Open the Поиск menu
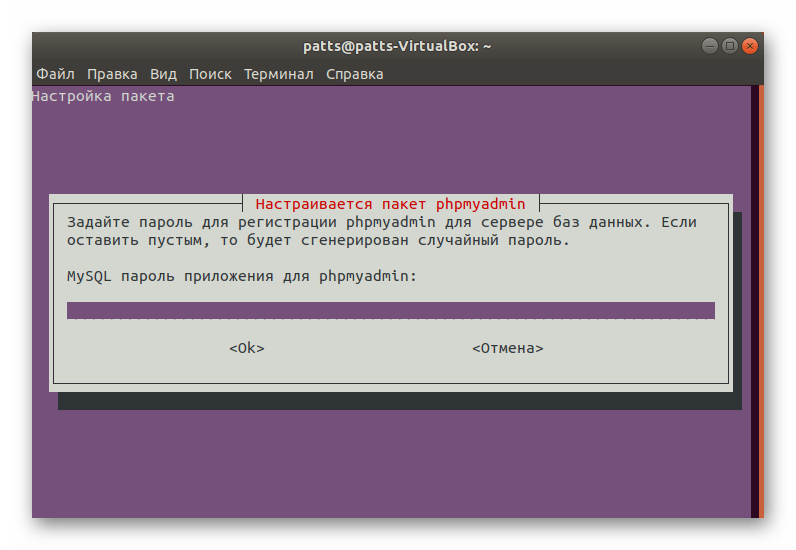 [210, 74]
